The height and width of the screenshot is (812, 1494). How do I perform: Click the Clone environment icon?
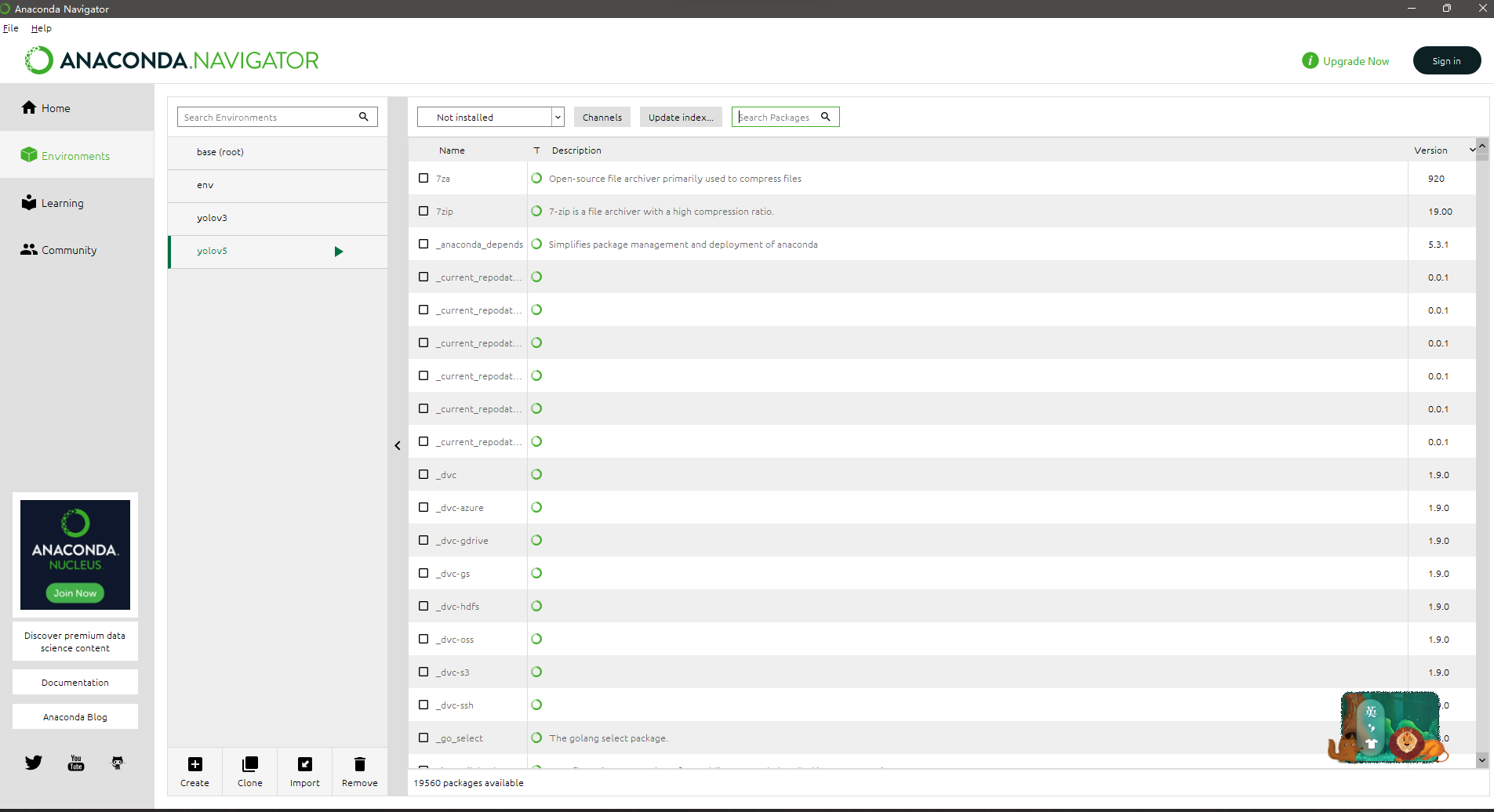tap(250, 764)
